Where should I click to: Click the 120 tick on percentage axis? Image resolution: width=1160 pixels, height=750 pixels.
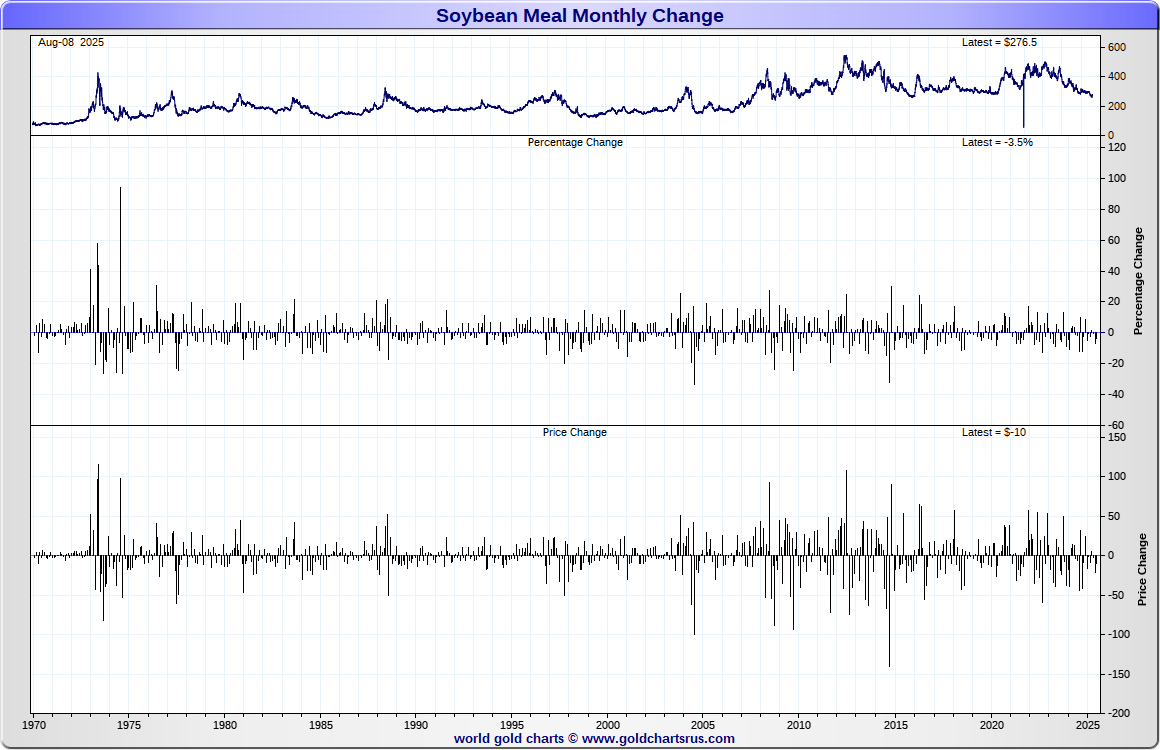[x=1116, y=147]
